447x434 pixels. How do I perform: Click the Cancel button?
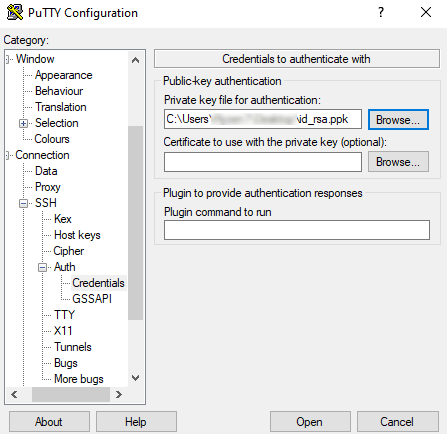[398, 422]
